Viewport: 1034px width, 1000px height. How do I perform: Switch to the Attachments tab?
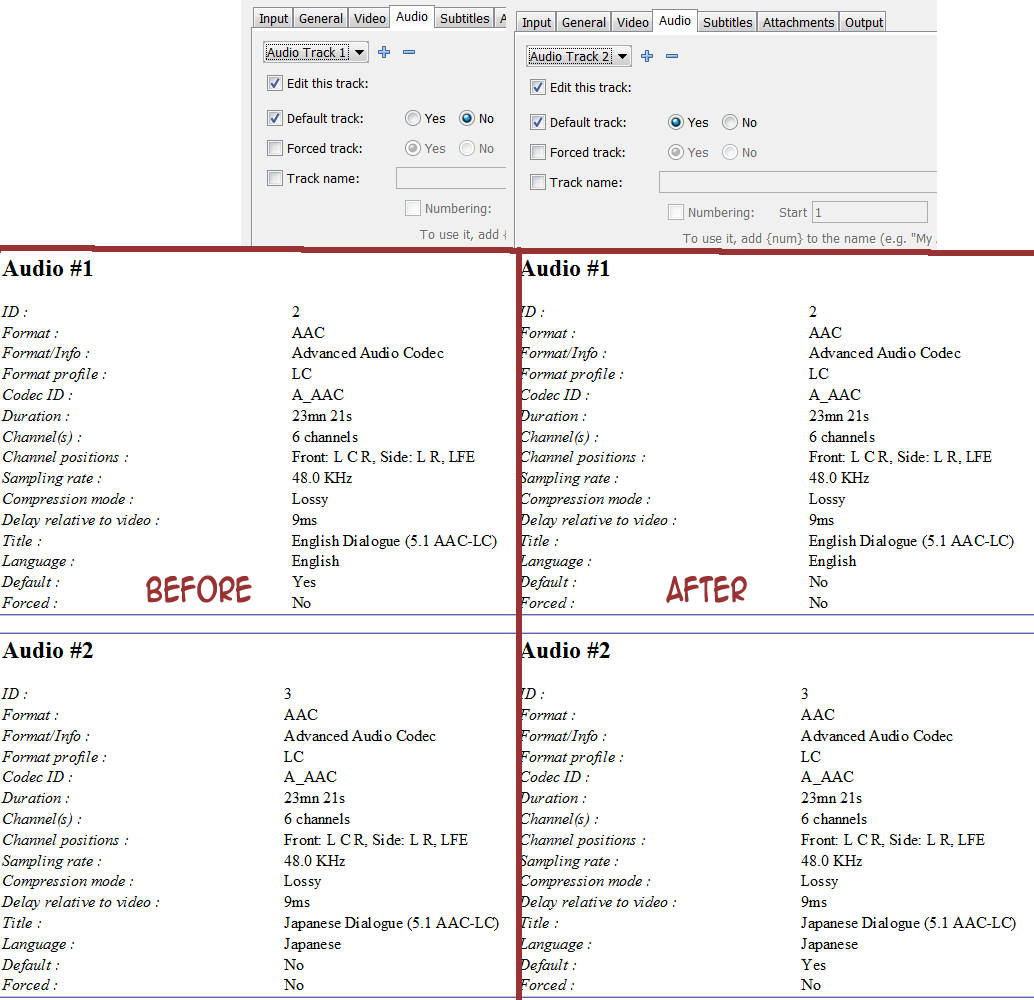798,21
